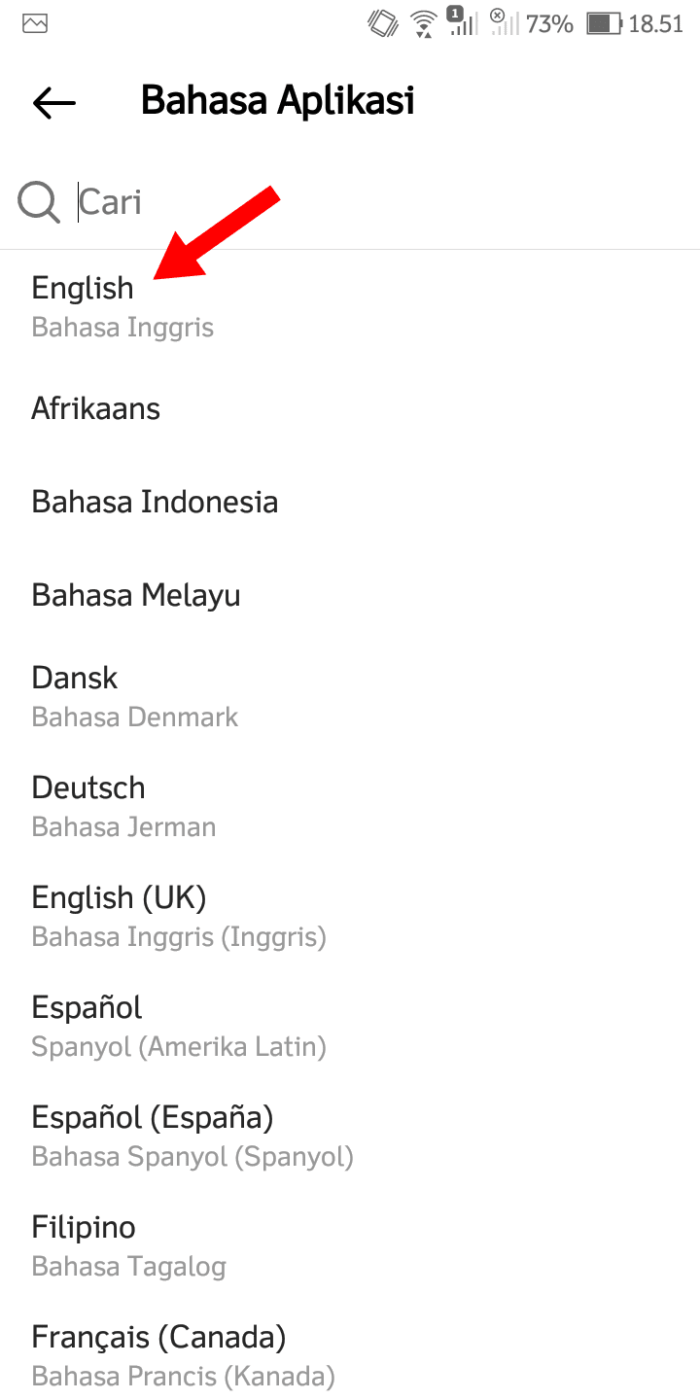Choose Français (Canada)
This screenshot has width=700, height=1400.
pyautogui.click(x=158, y=1336)
